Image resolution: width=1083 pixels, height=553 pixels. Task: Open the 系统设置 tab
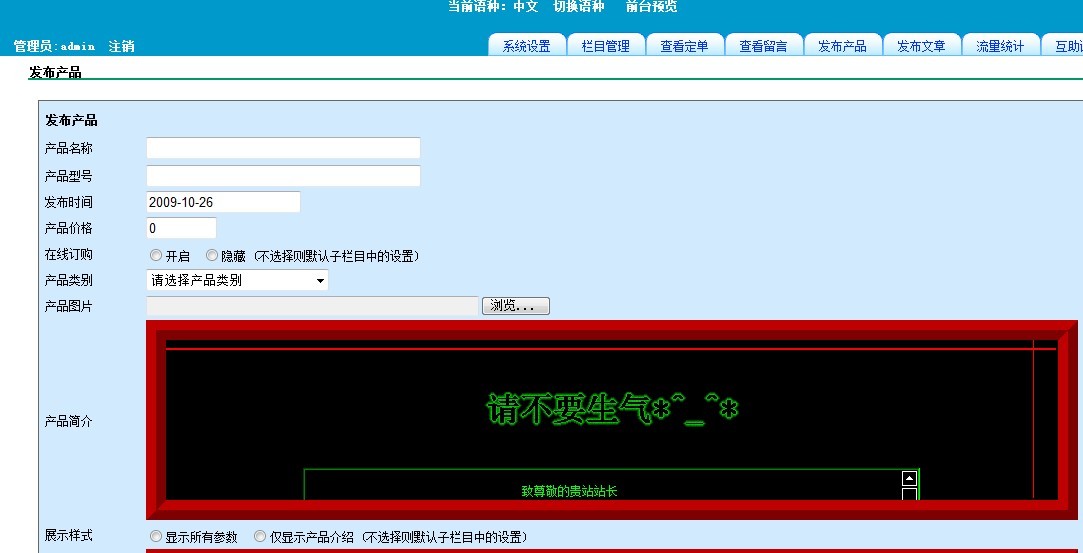[x=526, y=46]
